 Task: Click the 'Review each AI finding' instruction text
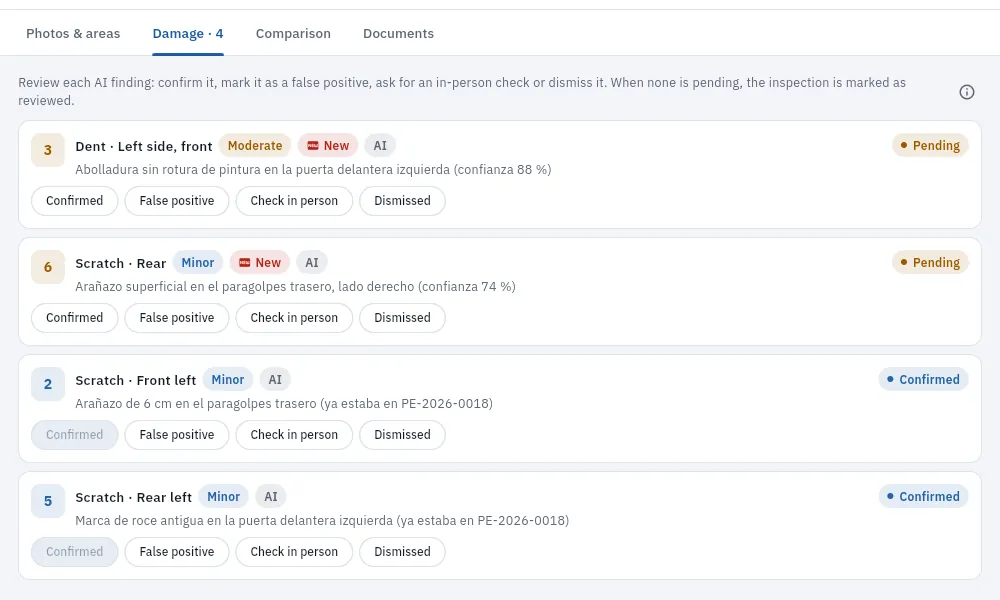pos(462,91)
